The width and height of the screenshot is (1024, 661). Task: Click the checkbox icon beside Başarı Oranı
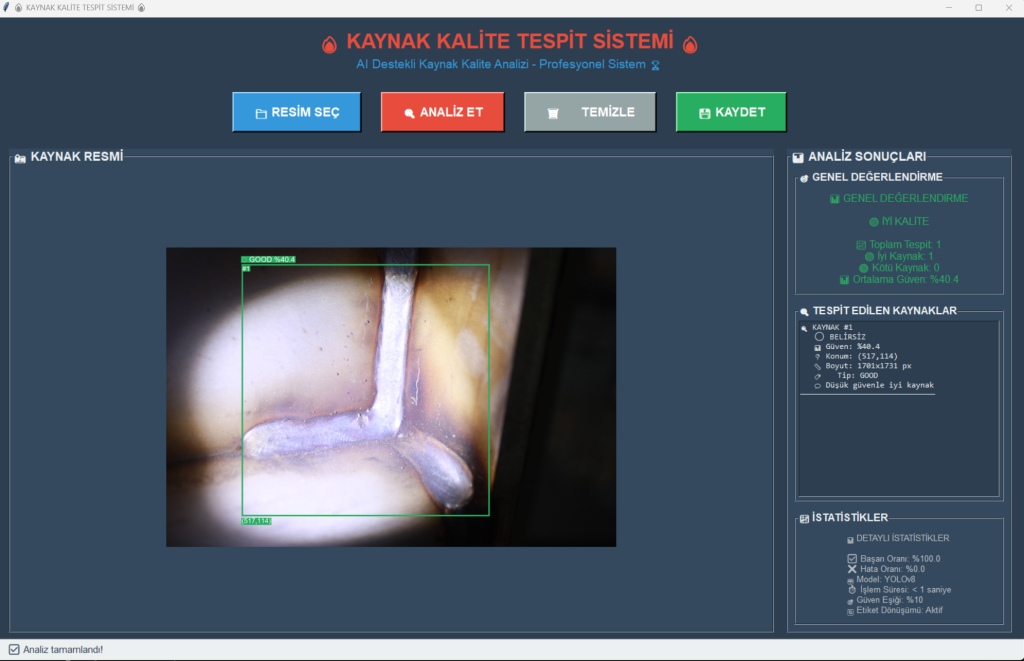pos(852,559)
